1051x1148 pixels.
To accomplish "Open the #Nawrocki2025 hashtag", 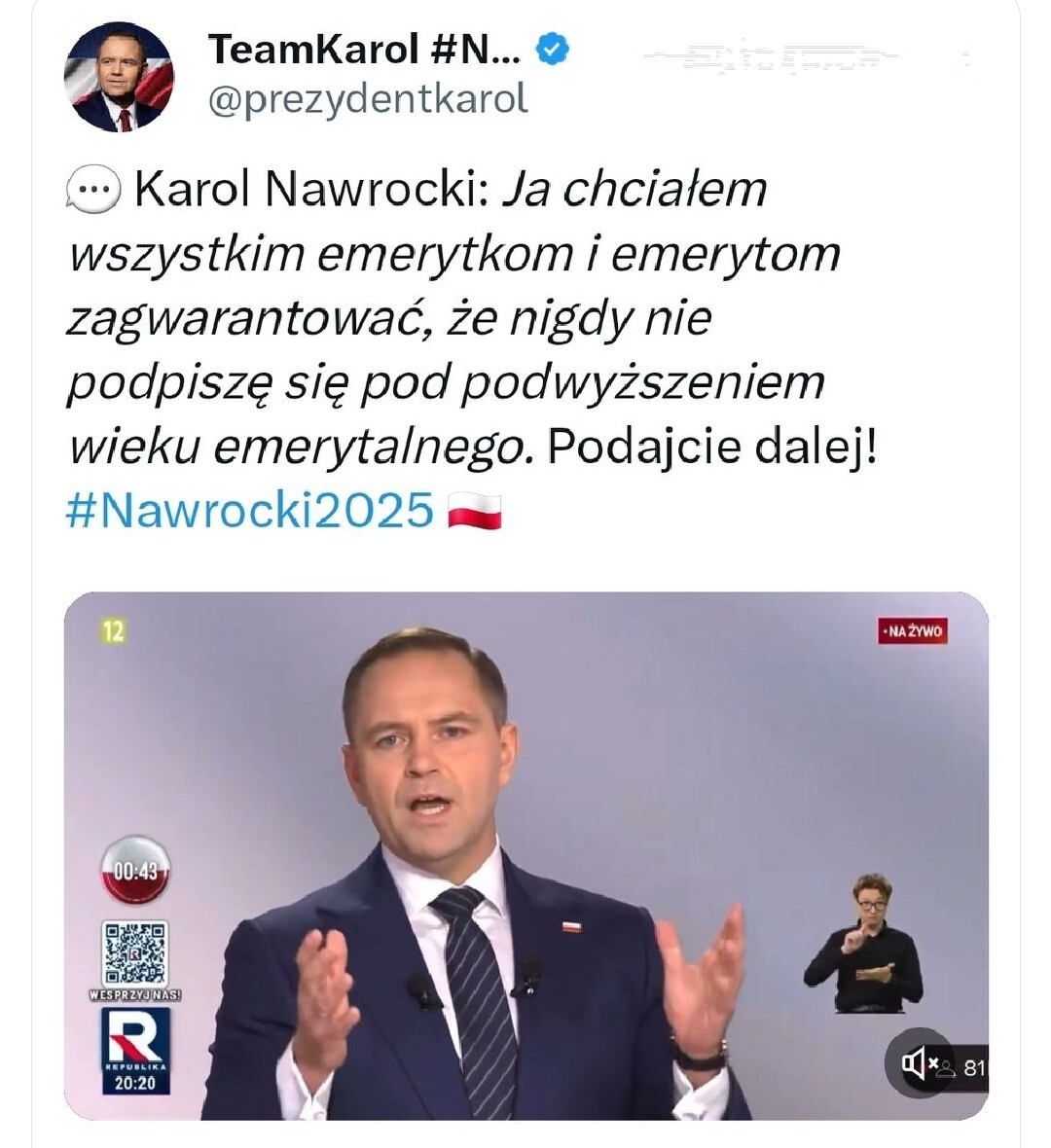I will 249,510.
